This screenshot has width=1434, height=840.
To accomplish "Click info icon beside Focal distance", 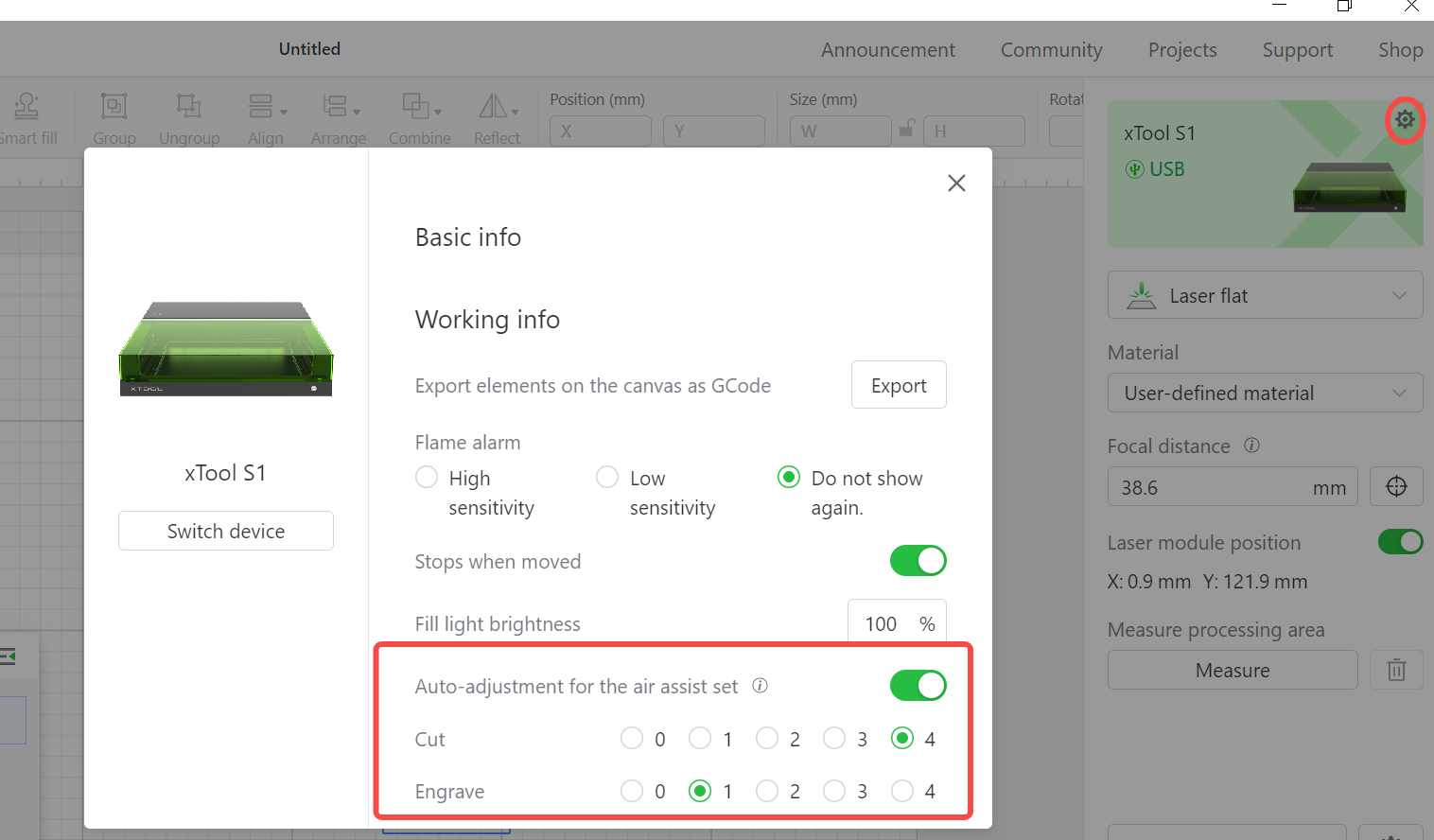I will pos(1251,445).
